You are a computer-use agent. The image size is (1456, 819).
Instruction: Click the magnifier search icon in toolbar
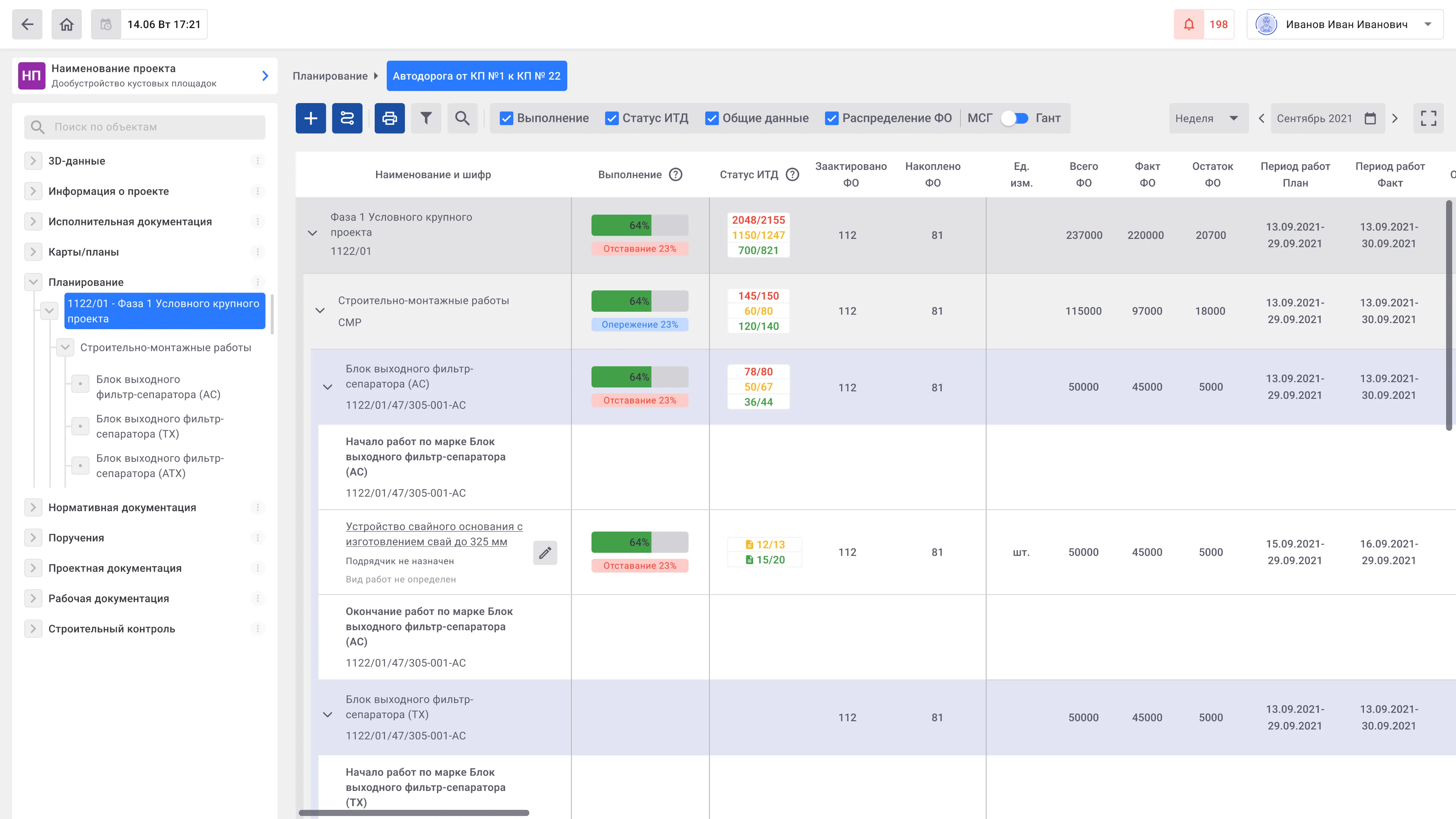pyautogui.click(x=462, y=118)
